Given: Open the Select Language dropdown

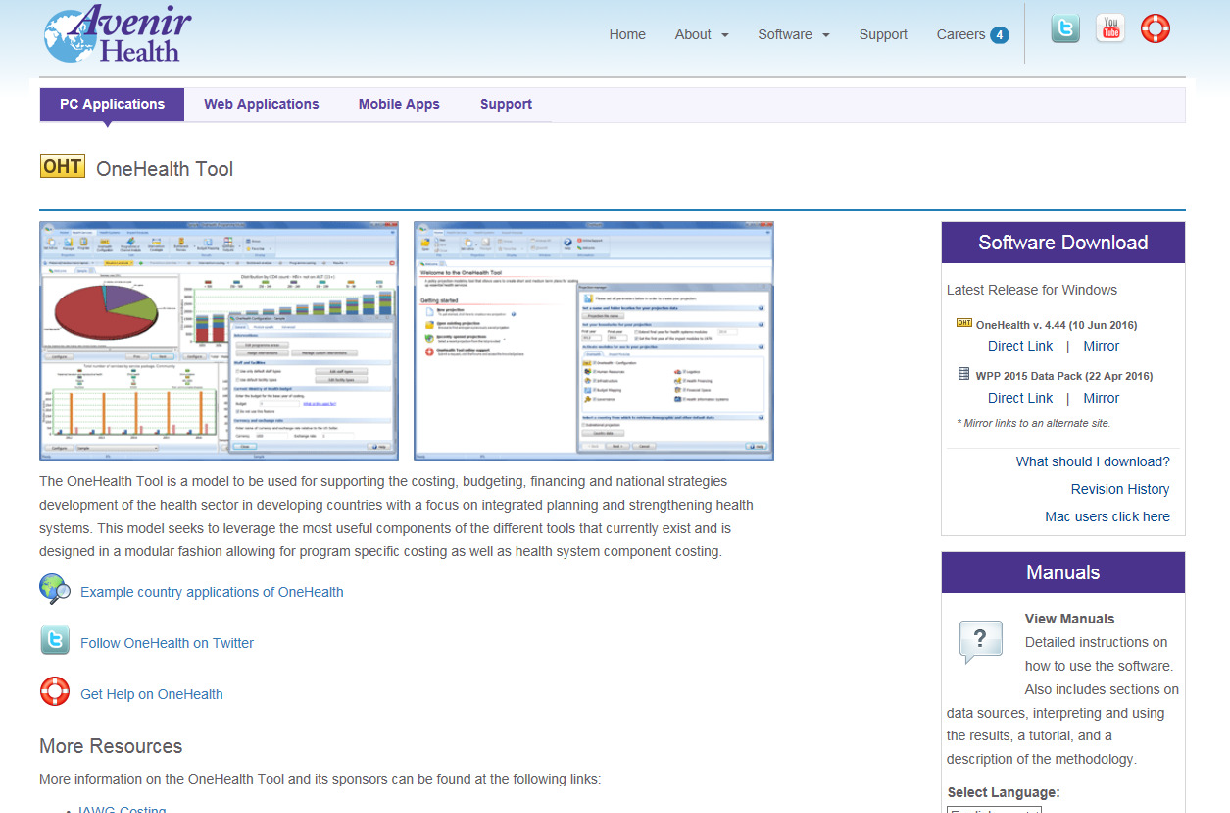Looking at the screenshot, I should [994, 808].
